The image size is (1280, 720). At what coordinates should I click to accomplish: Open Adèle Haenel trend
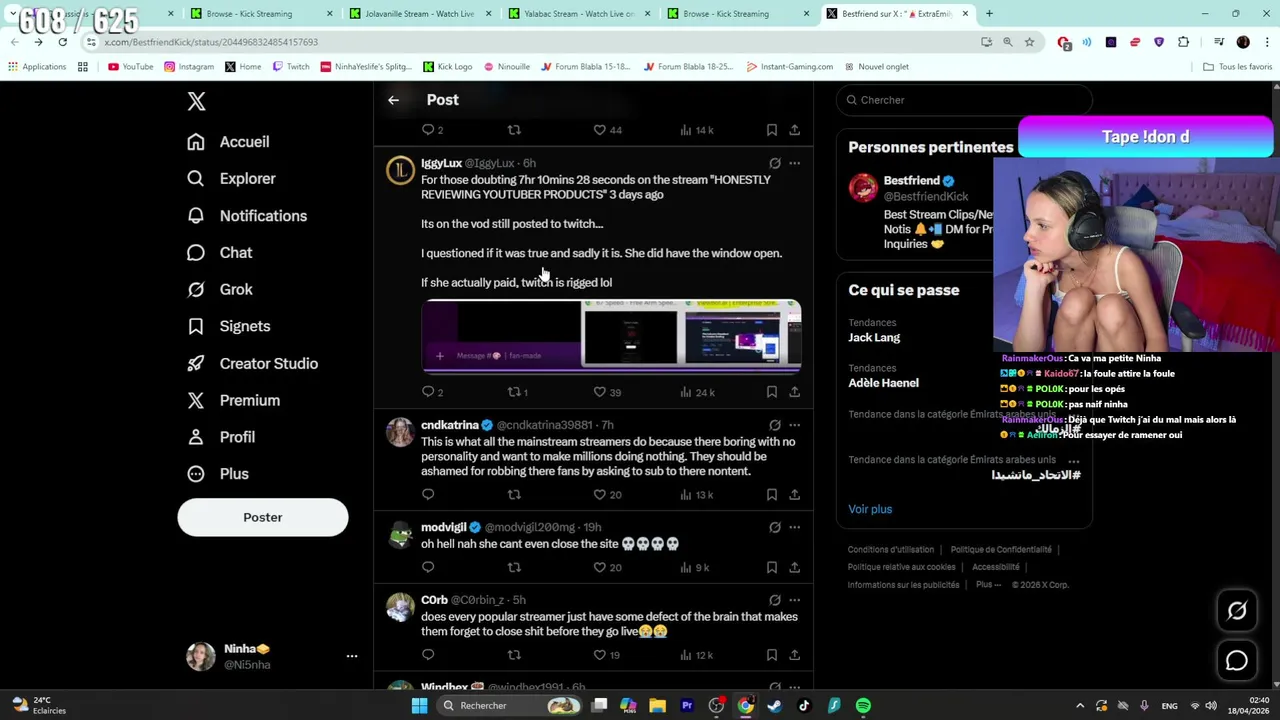click(883, 383)
